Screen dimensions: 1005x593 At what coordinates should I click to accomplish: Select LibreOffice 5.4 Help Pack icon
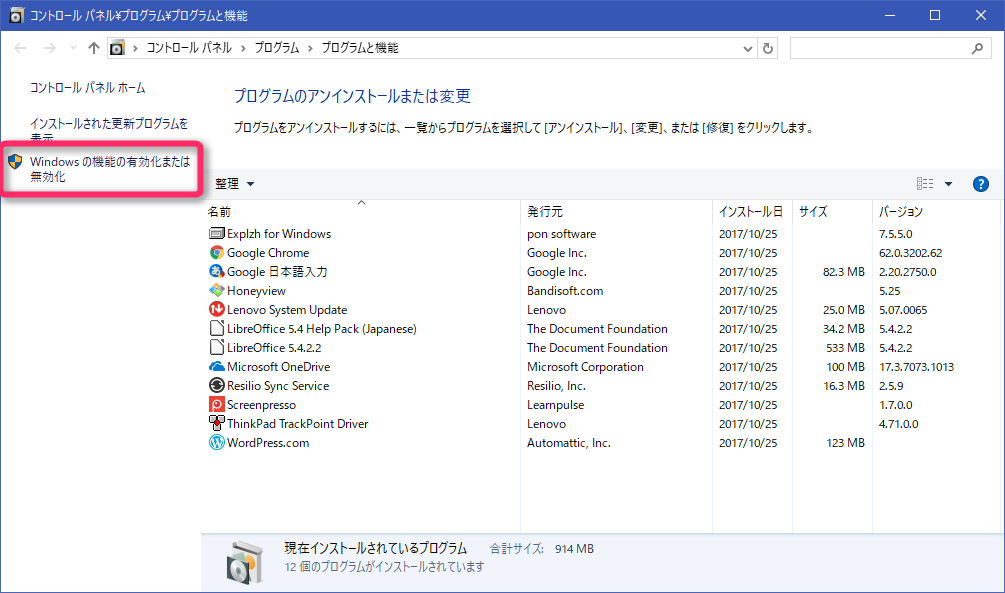point(217,328)
